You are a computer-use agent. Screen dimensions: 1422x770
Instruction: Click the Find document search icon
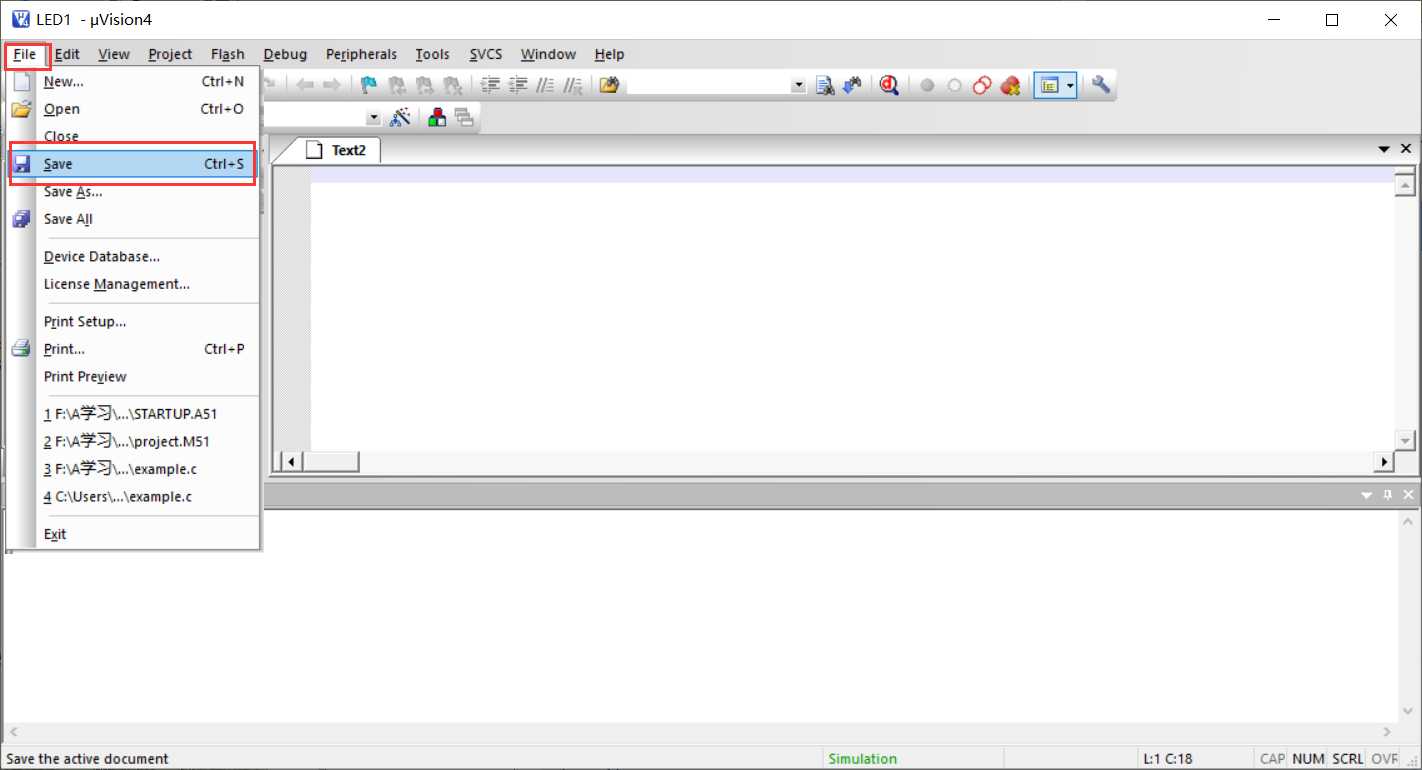[825, 86]
